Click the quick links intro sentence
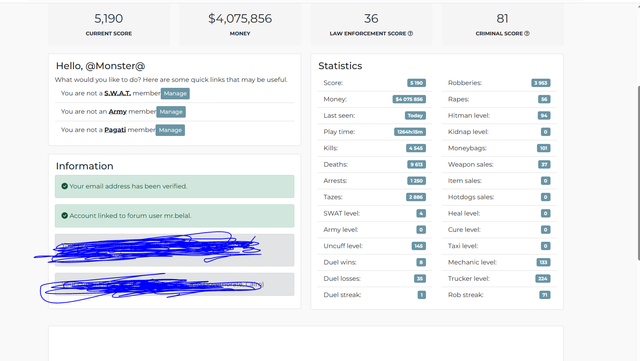640x361 pixels. pos(171,80)
